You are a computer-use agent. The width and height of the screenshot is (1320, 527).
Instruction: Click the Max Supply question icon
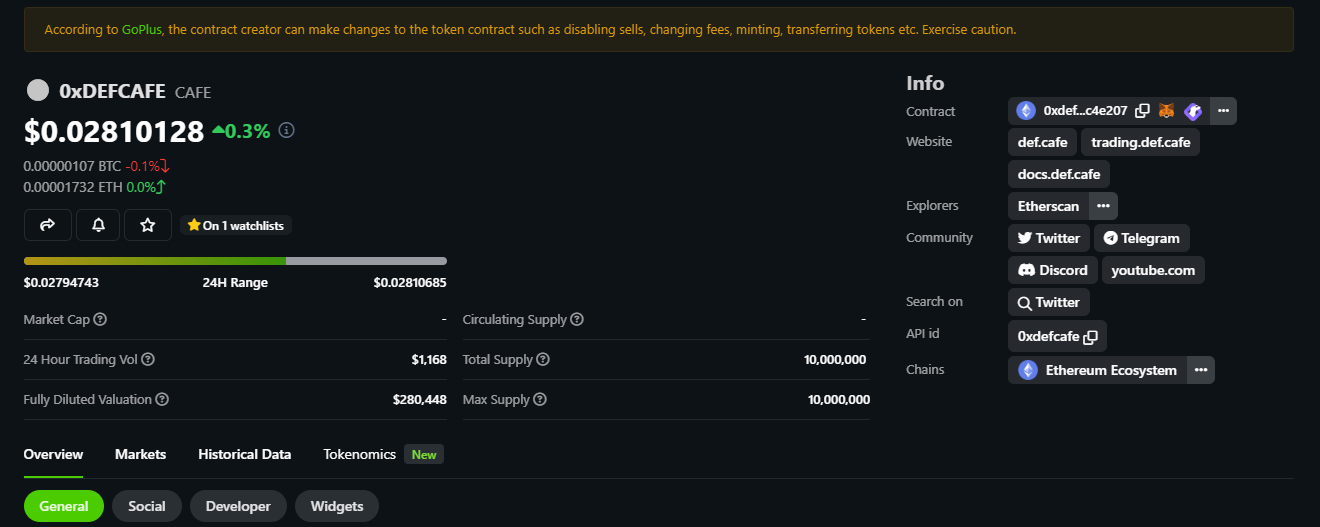540,400
